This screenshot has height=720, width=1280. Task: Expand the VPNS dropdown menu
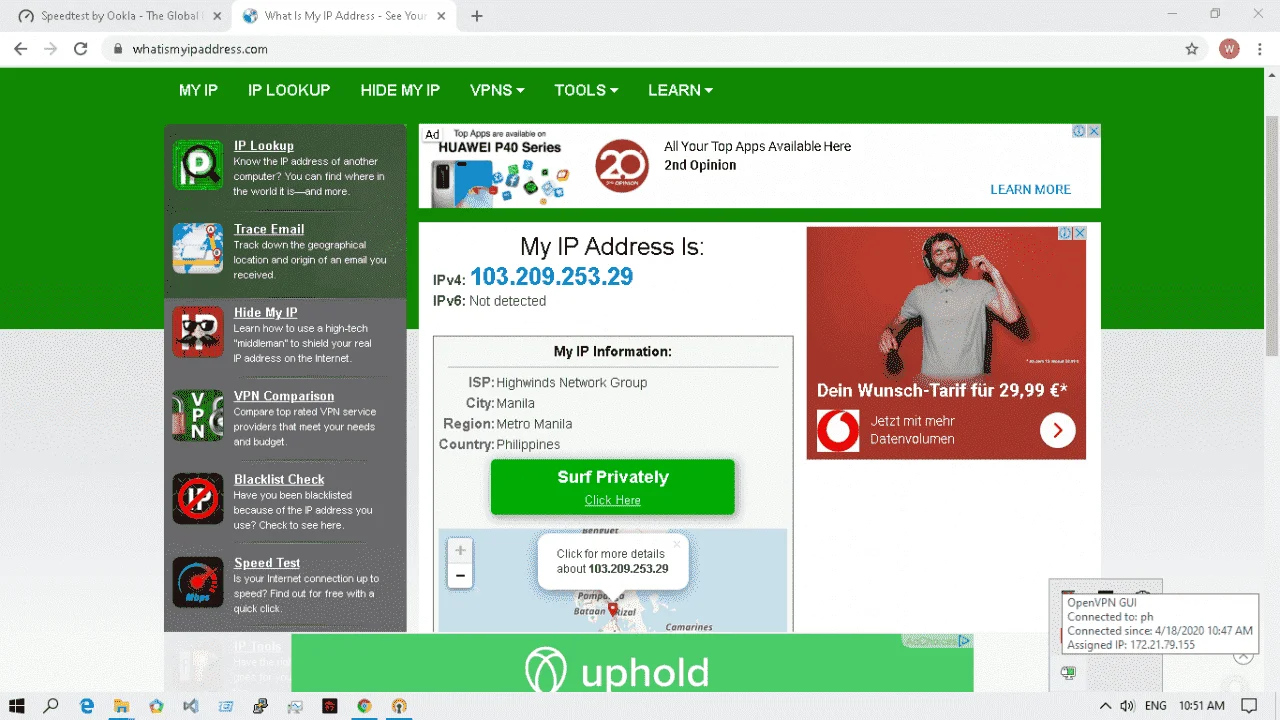pos(497,90)
